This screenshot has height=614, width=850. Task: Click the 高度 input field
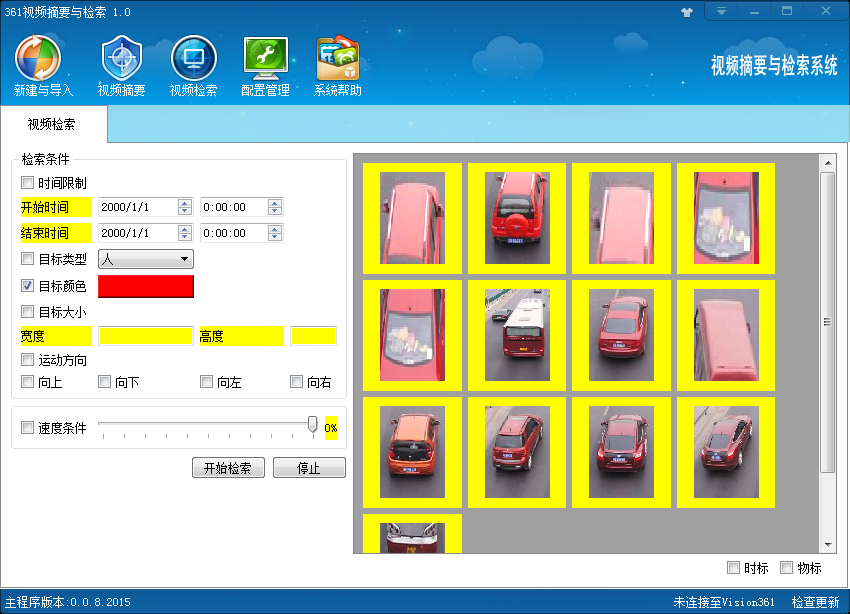313,336
